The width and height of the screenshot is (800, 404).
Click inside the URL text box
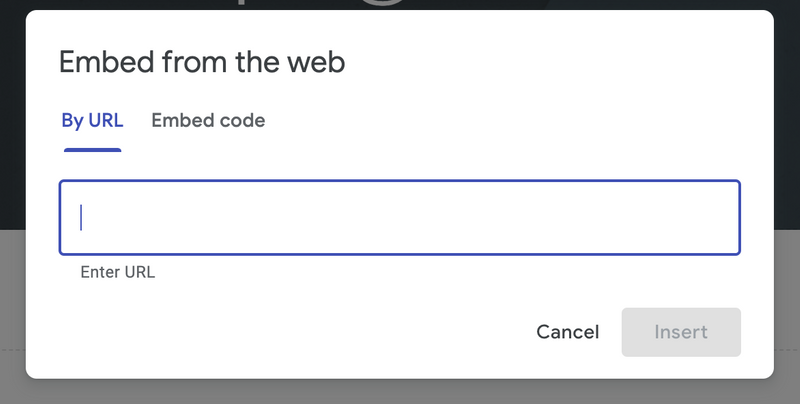tap(399, 217)
